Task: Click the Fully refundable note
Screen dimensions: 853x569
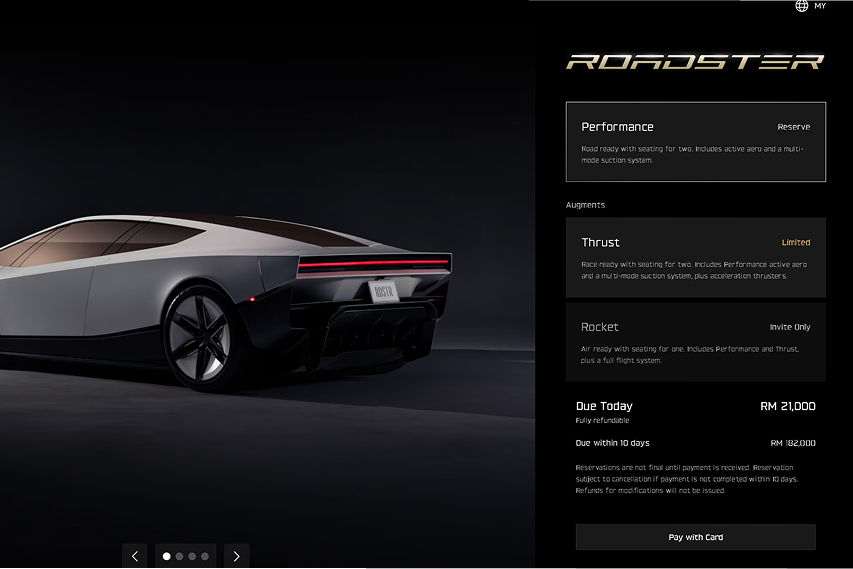Action: (x=602, y=420)
